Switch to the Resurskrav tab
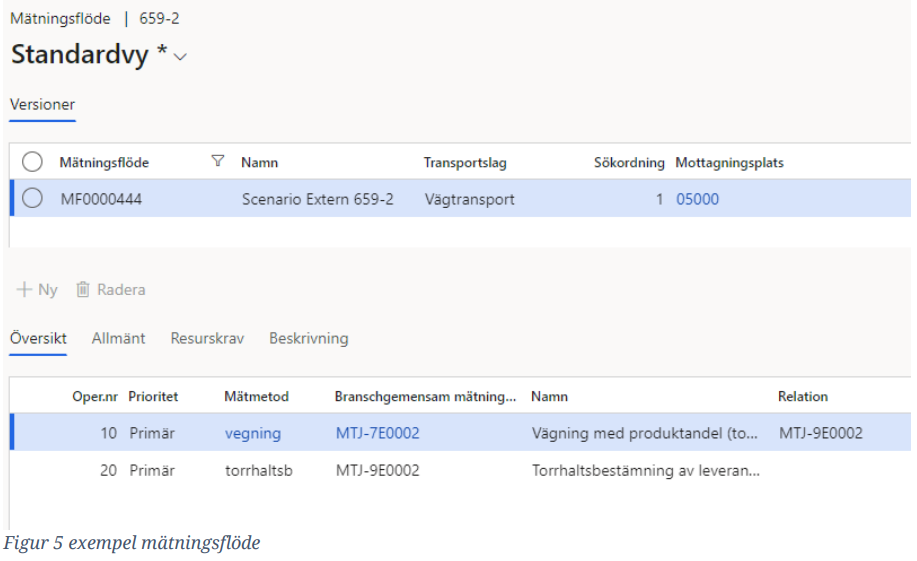Screen dimensions: 917x561 coord(207,338)
